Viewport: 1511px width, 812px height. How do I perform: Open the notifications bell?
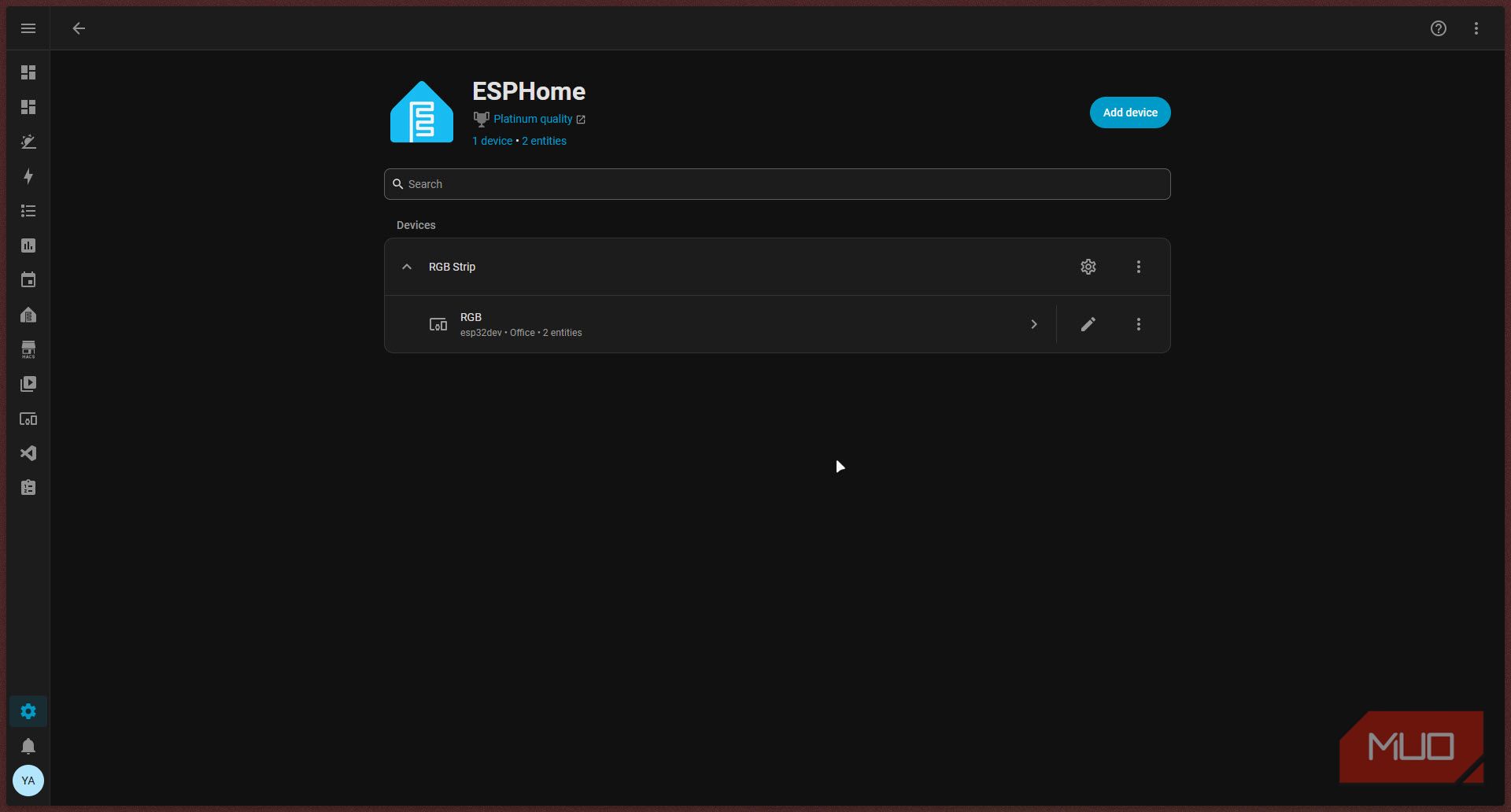[x=28, y=746]
